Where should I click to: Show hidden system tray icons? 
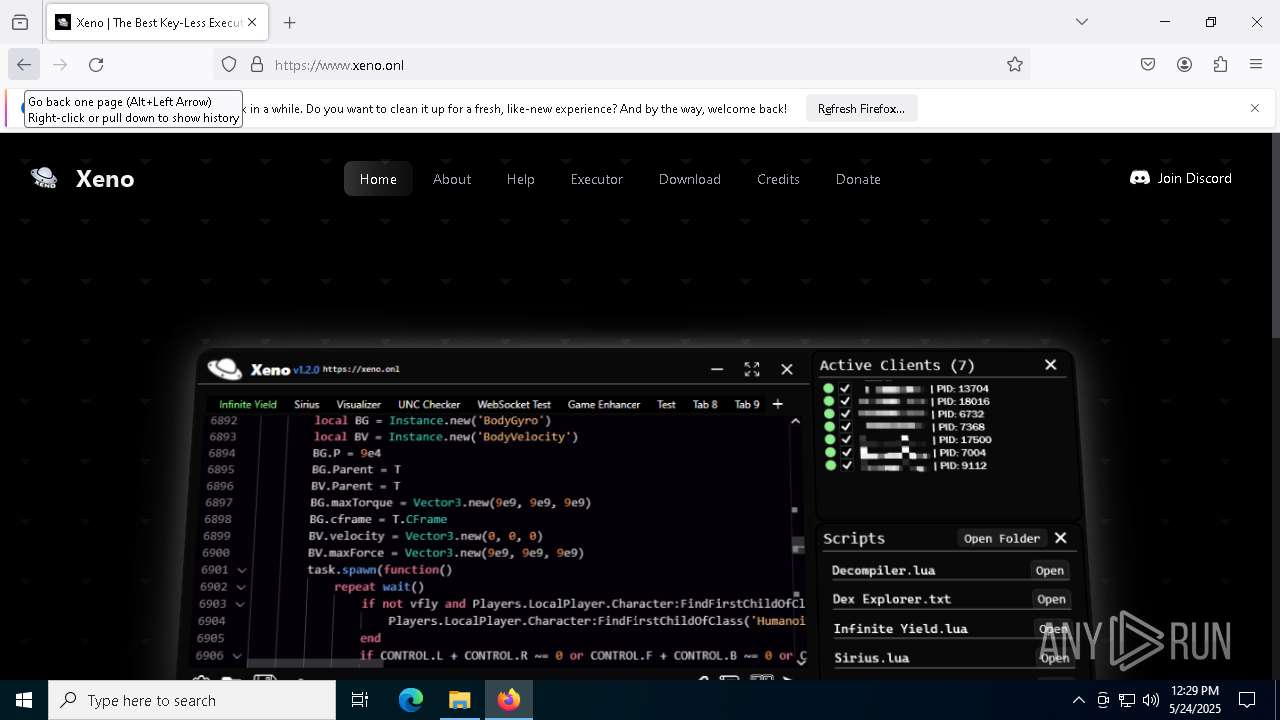click(1079, 700)
